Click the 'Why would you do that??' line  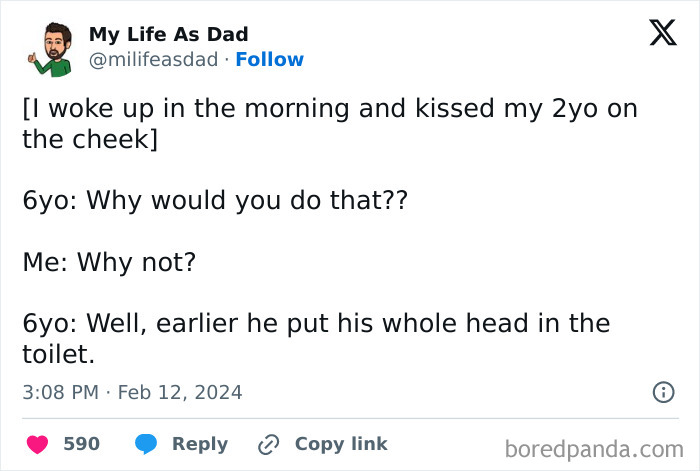215,200
